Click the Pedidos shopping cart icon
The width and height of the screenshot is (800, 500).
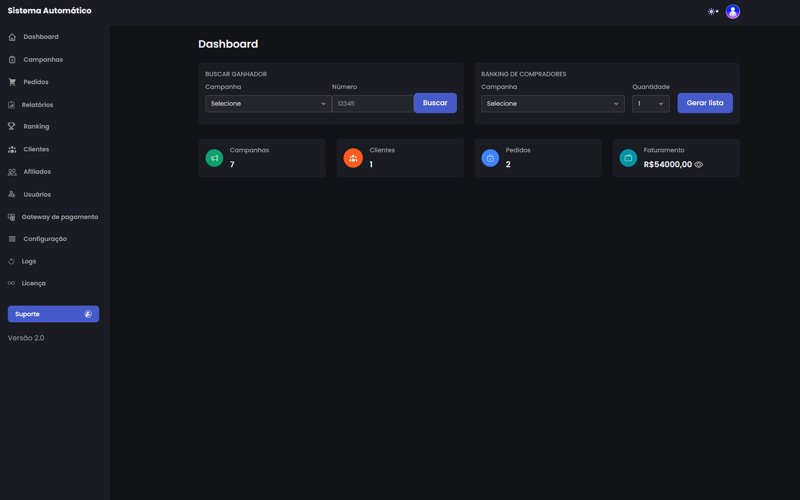[x=12, y=82]
